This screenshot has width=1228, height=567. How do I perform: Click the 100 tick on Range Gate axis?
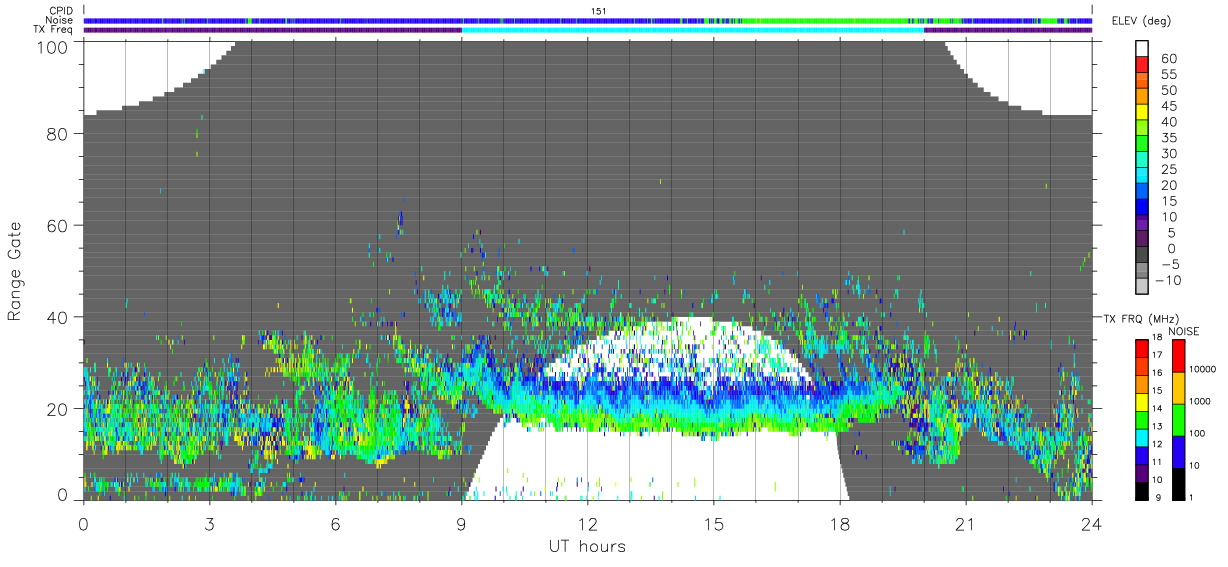click(x=52, y=46)
